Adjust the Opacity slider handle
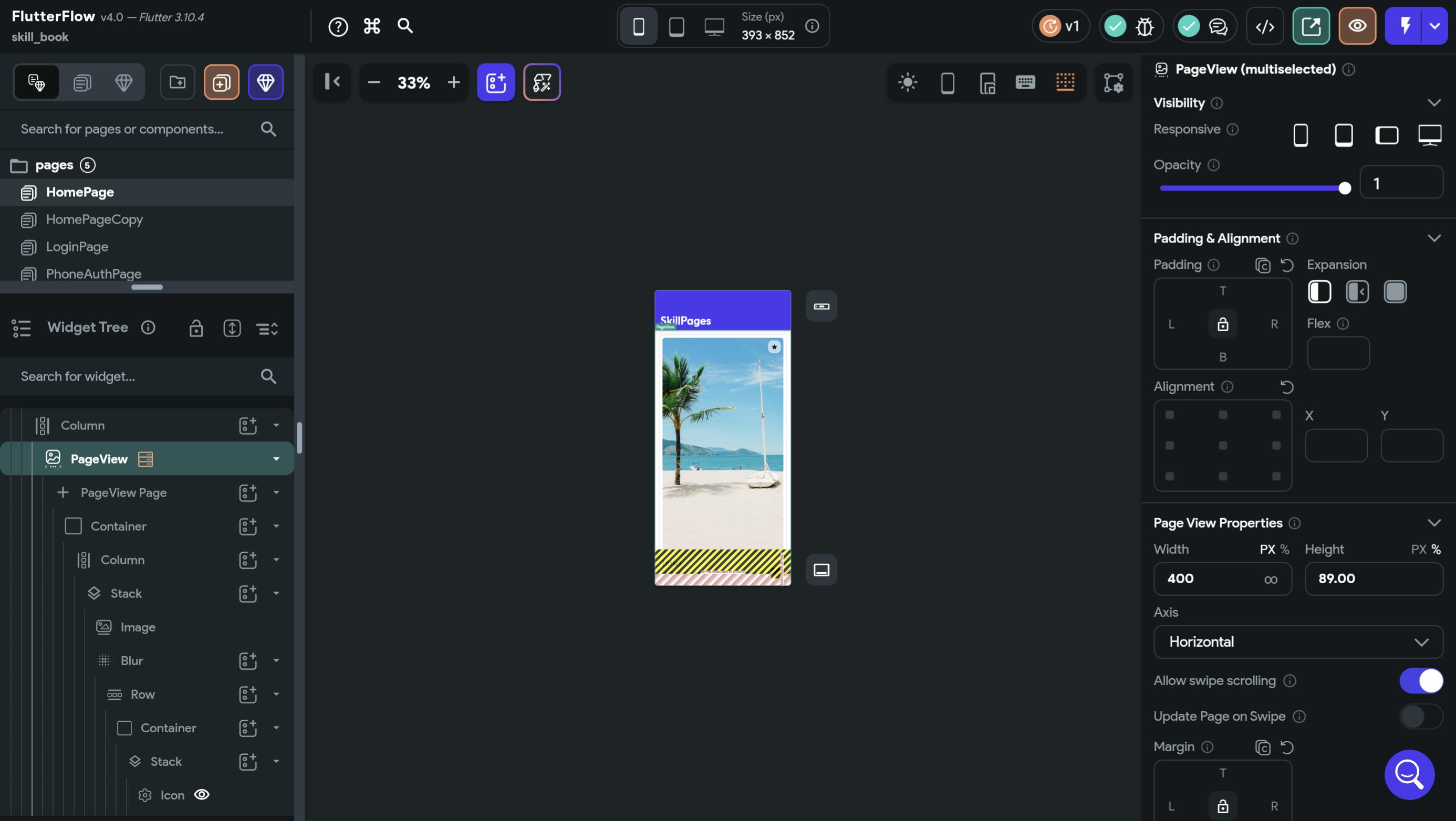Viewport: 1456px width, 821px height. (x=1345, y=188)
